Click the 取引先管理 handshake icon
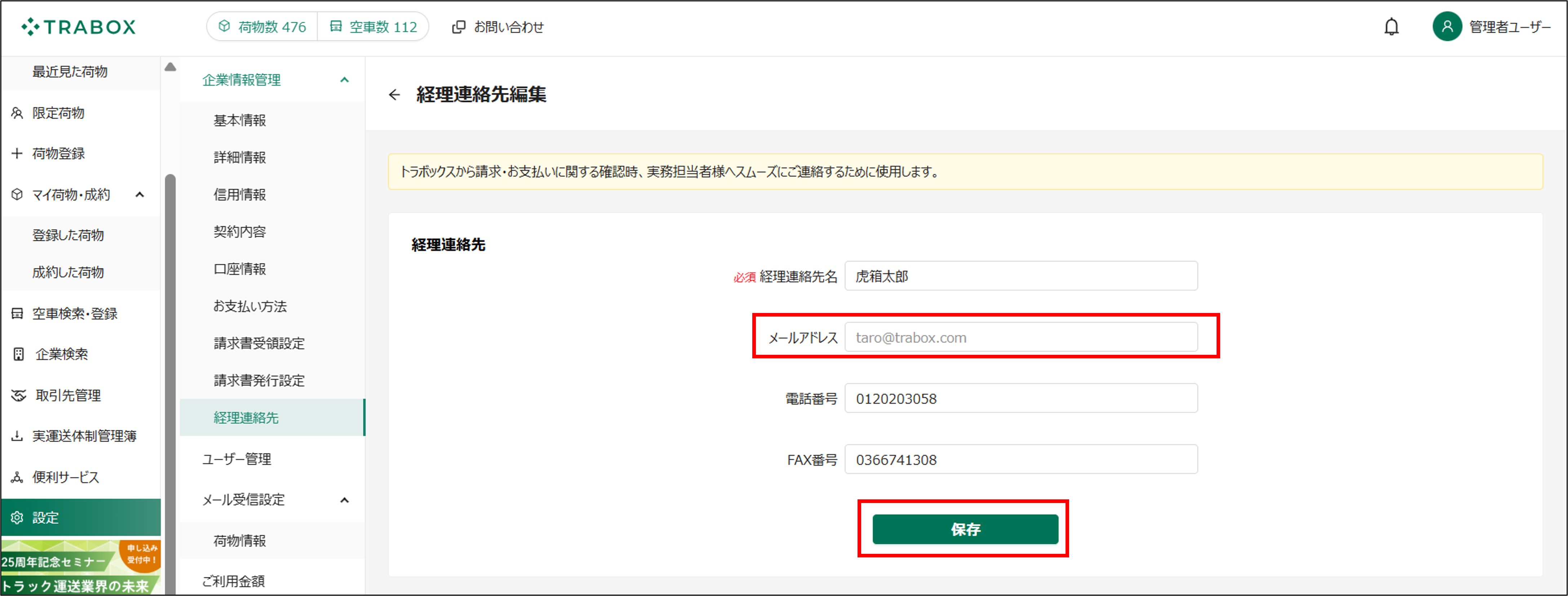Viewport: 1568px width, 596px height. (18, 396)
